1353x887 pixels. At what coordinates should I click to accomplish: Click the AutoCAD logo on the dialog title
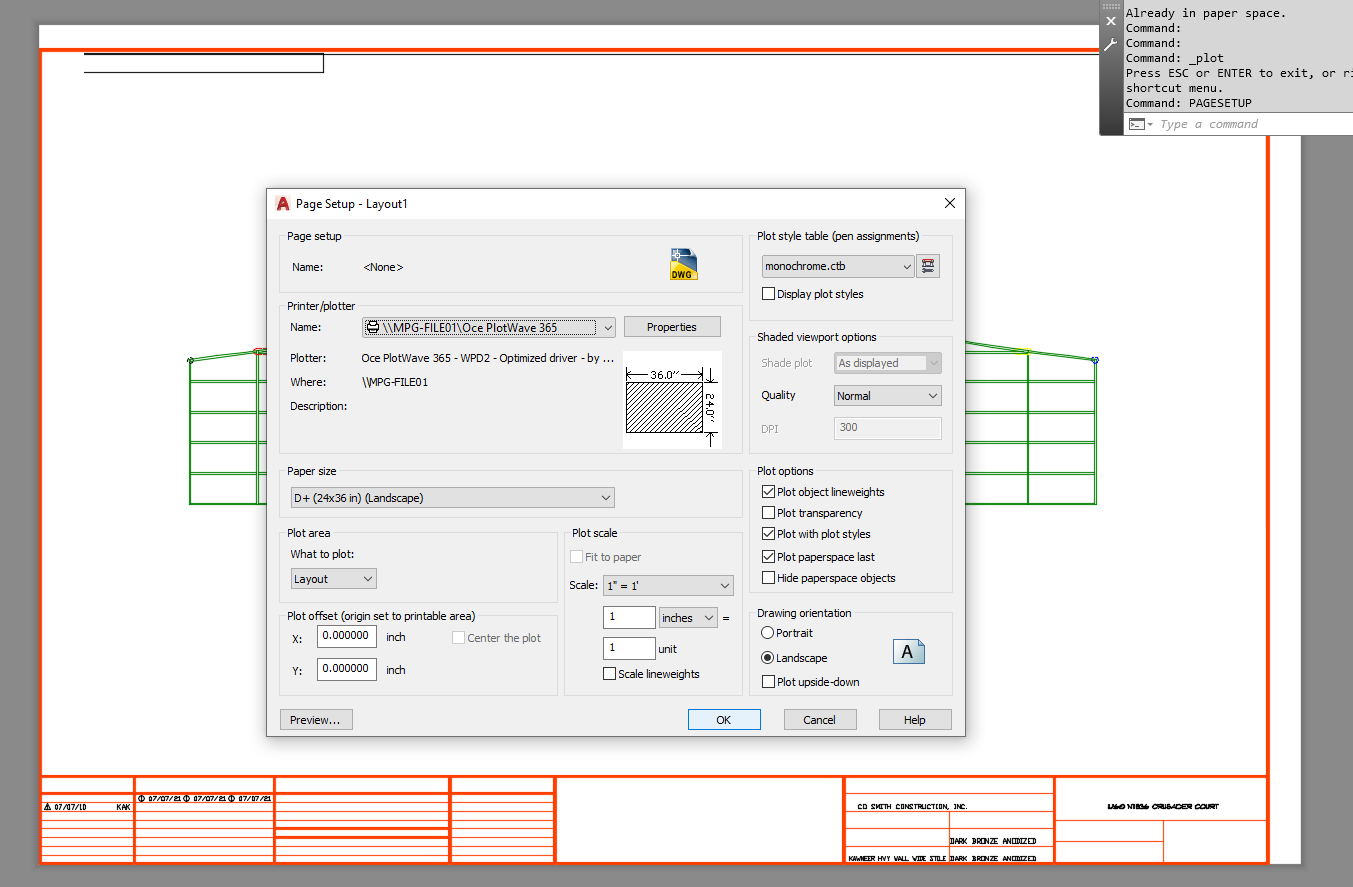(281, 203)
